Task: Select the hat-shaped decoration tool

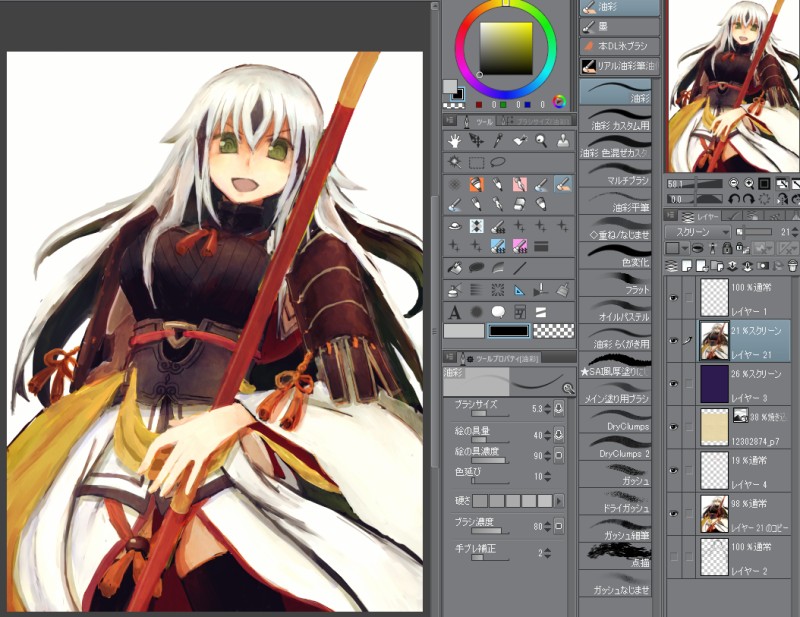Action: coord(454,226)
